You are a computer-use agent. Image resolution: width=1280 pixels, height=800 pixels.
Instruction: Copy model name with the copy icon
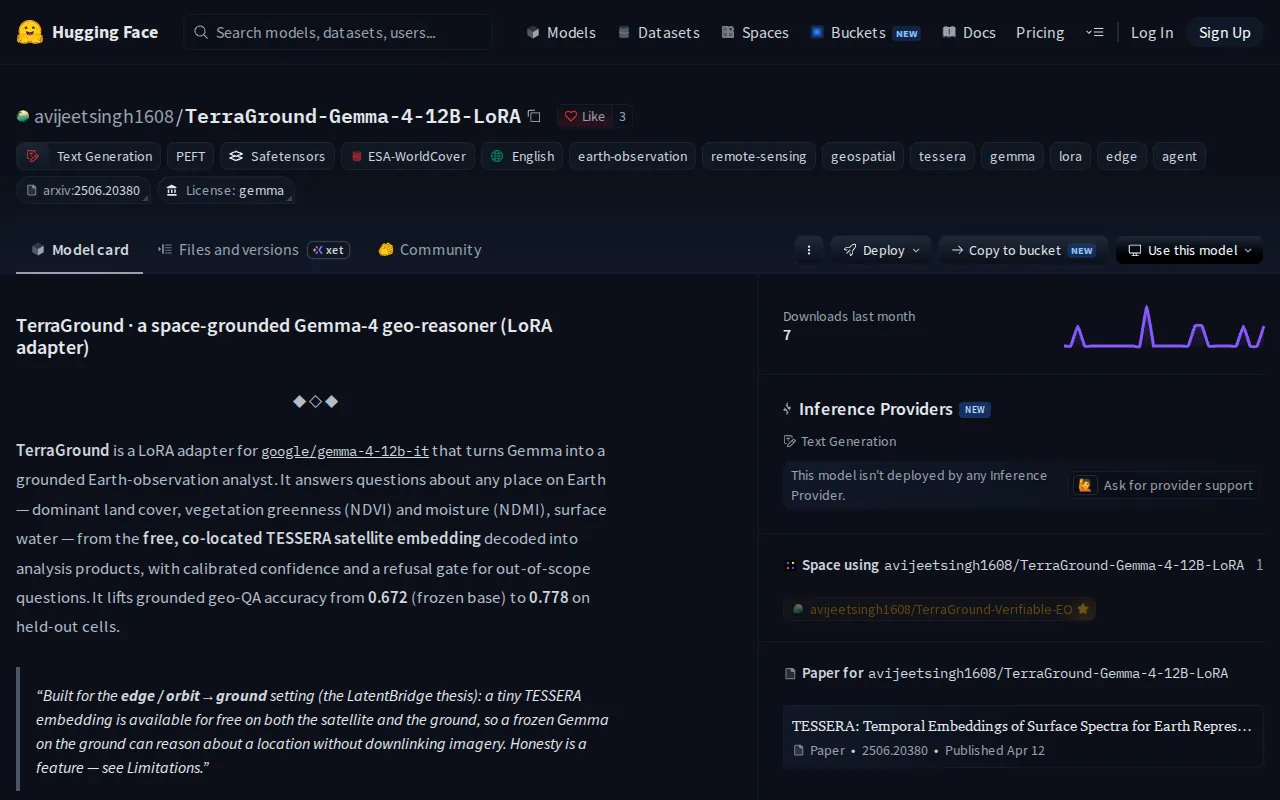(x=534, y=116)
